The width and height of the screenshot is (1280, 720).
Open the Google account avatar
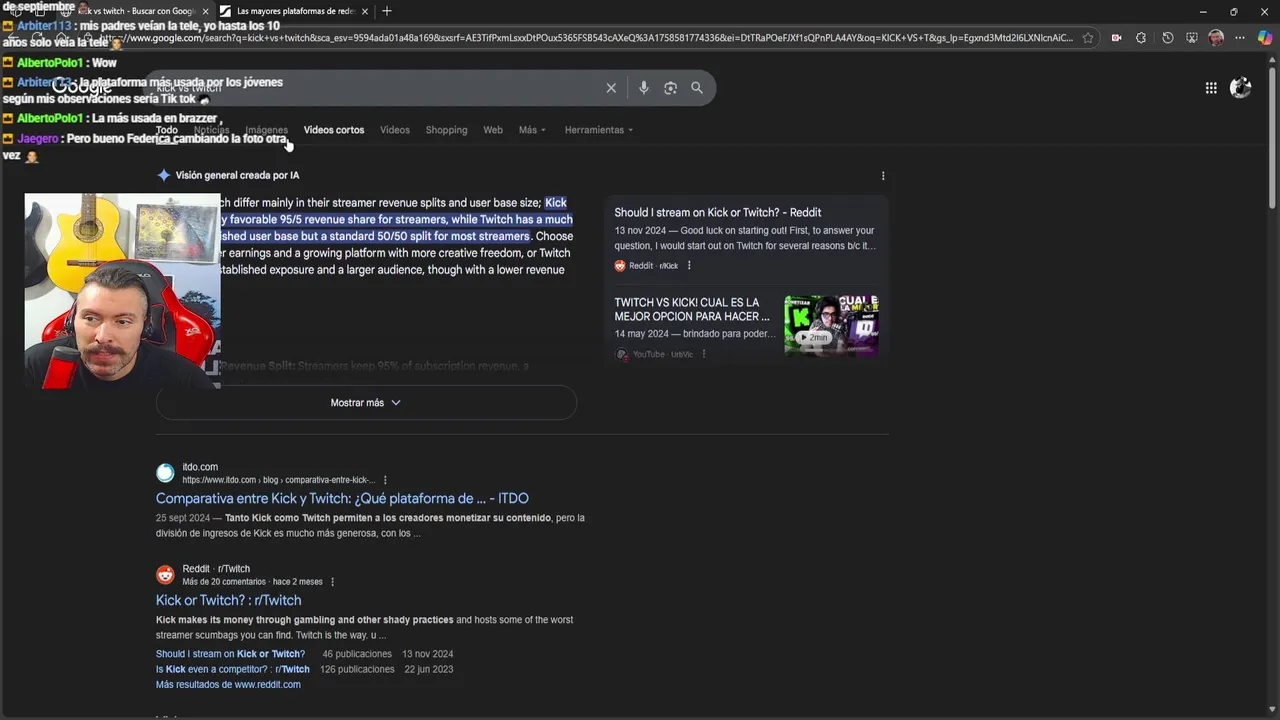[x=1241, y=88]
